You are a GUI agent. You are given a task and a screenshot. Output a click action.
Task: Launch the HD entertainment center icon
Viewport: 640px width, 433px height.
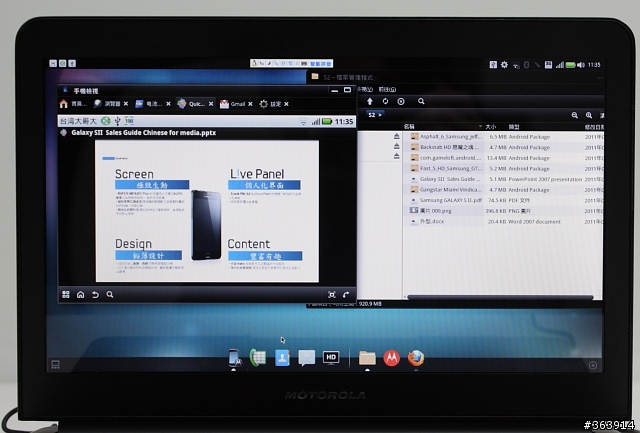pyautogui.click(x=331, y=358)
